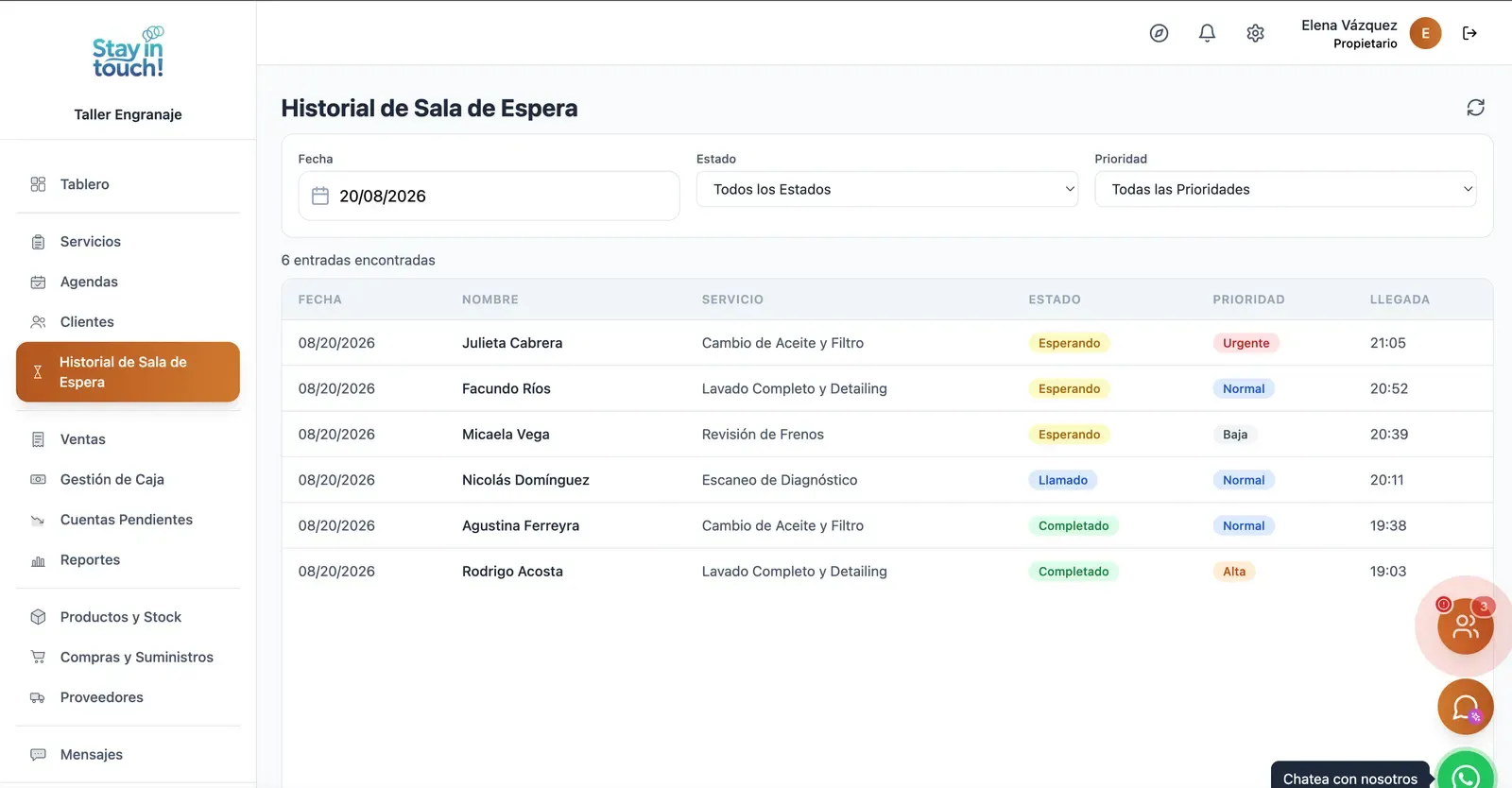
Task: Open Reportes in the sidebar
Action: [128, 560]
